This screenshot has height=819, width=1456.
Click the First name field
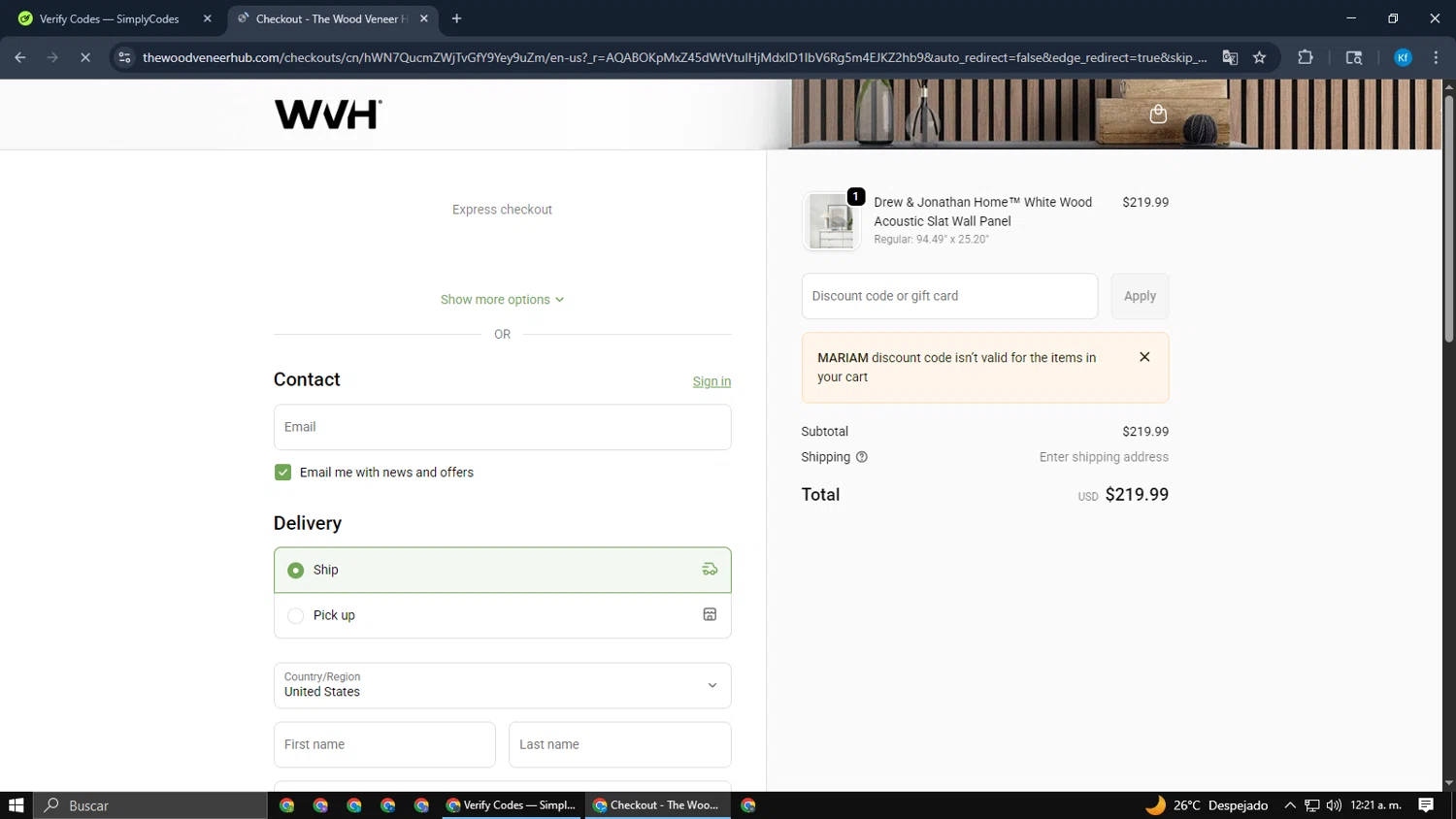384,744
